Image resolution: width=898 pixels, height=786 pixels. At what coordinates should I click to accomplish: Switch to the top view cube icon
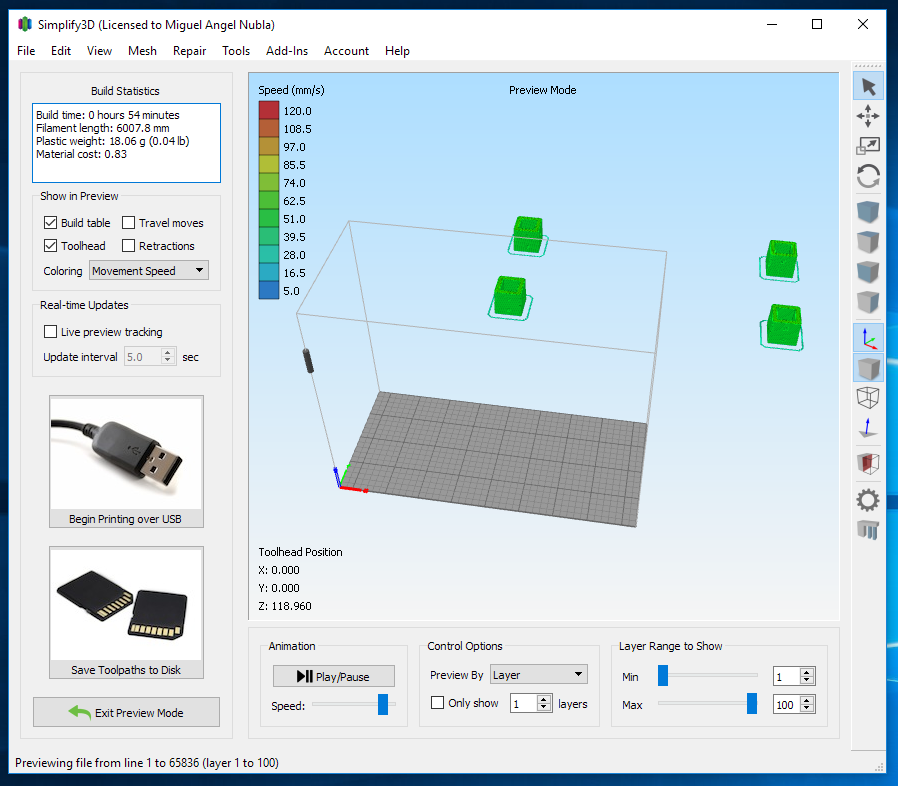pyautogui.click(x=868, y=242)
